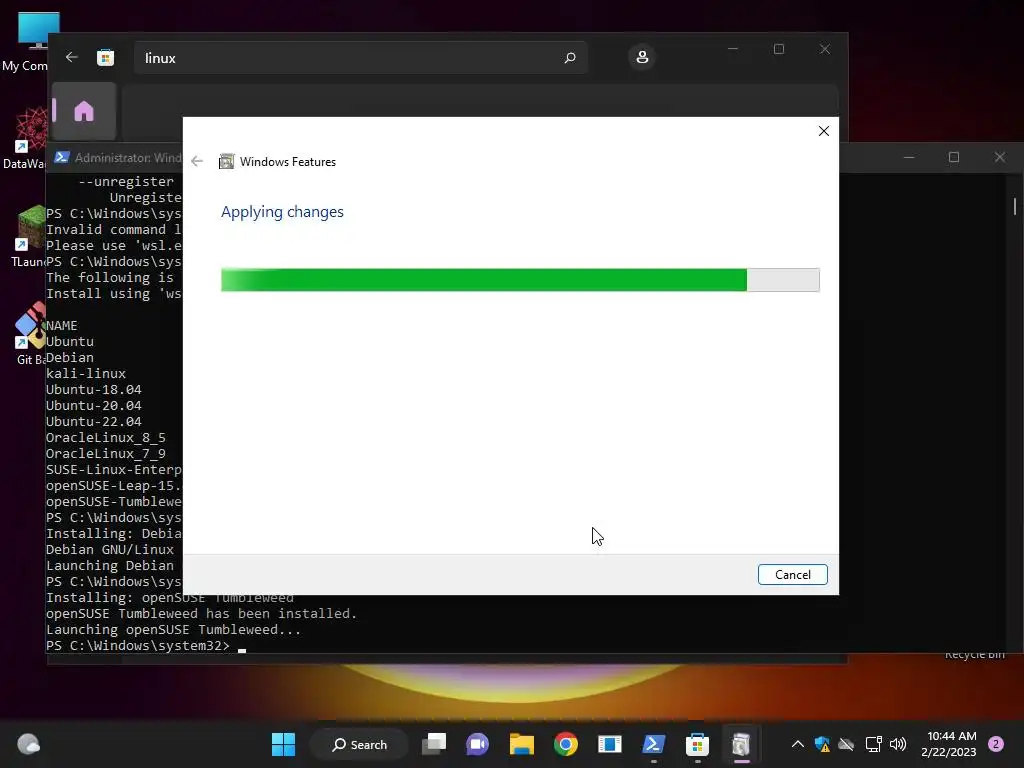Switch to PowerShell via taskbar icon
The width and height of the screenshot is (1024, 768).
654,744
